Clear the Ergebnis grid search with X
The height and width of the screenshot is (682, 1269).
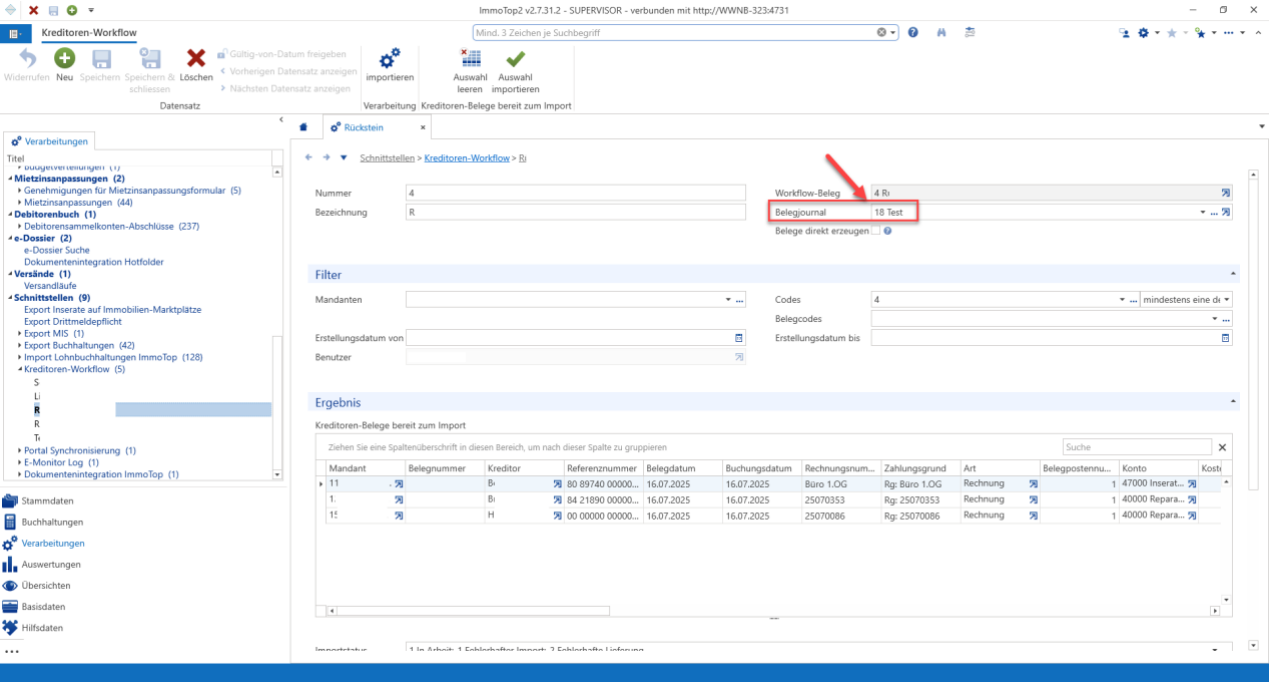coord(1221,447)
